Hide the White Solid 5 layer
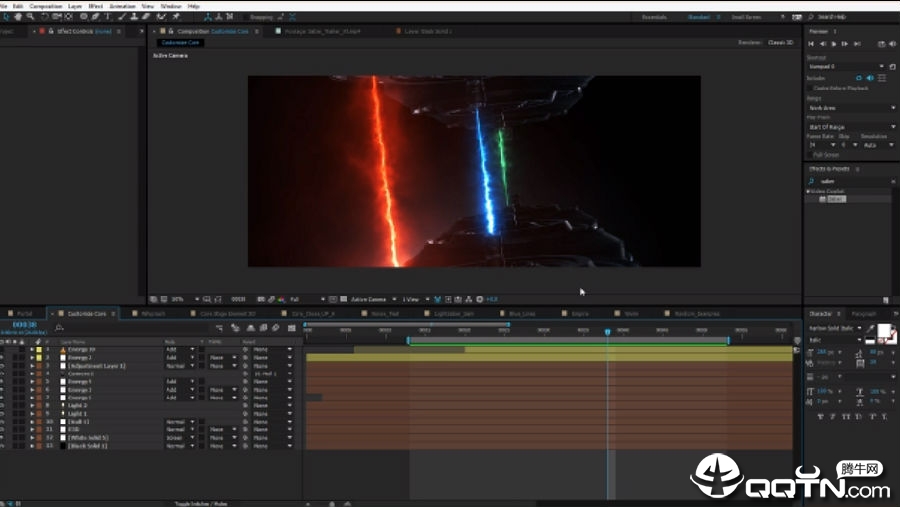This screenshot has width=900, height=507. click(3, 438)
